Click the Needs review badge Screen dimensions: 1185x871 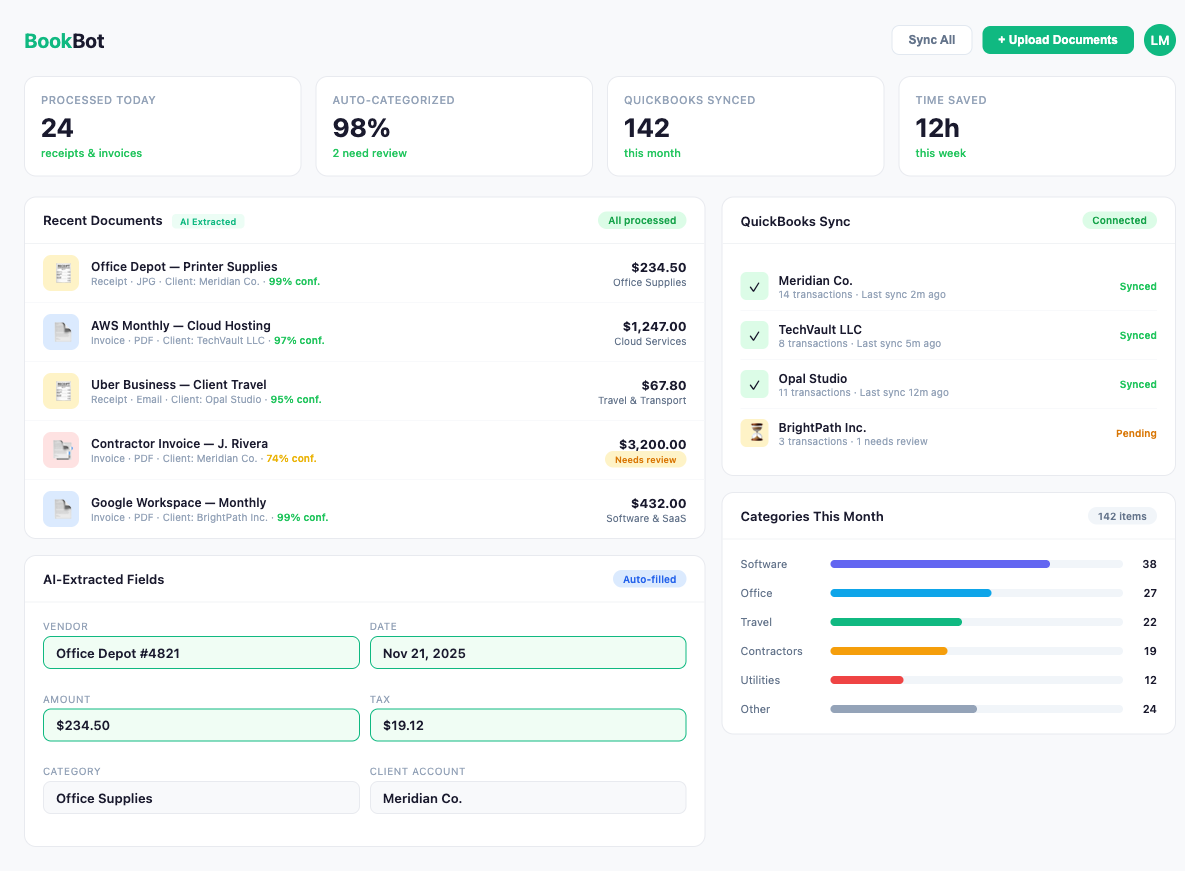[x=645, y=460]
